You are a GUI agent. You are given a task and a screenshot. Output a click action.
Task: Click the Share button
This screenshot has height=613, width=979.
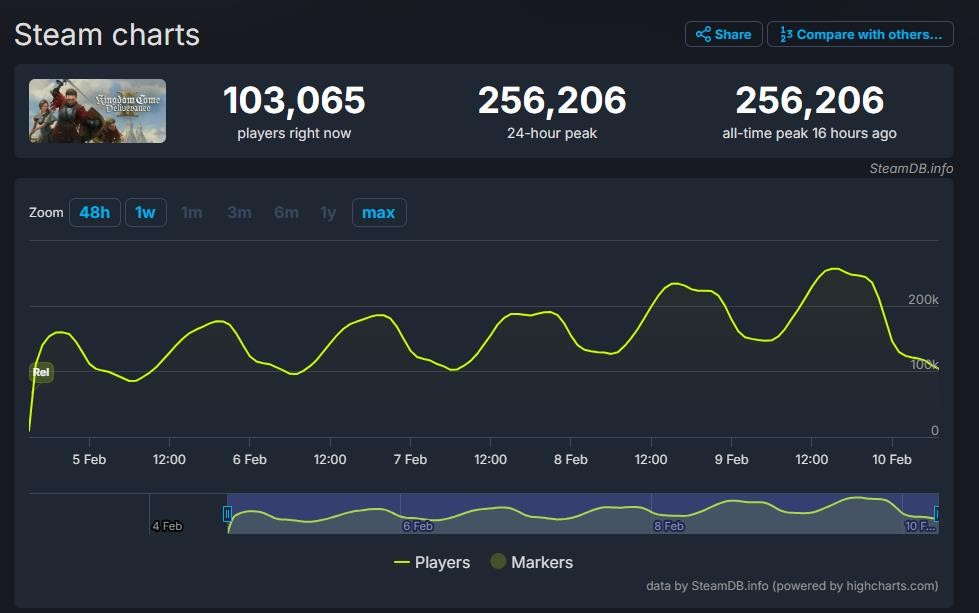(723, 34)
